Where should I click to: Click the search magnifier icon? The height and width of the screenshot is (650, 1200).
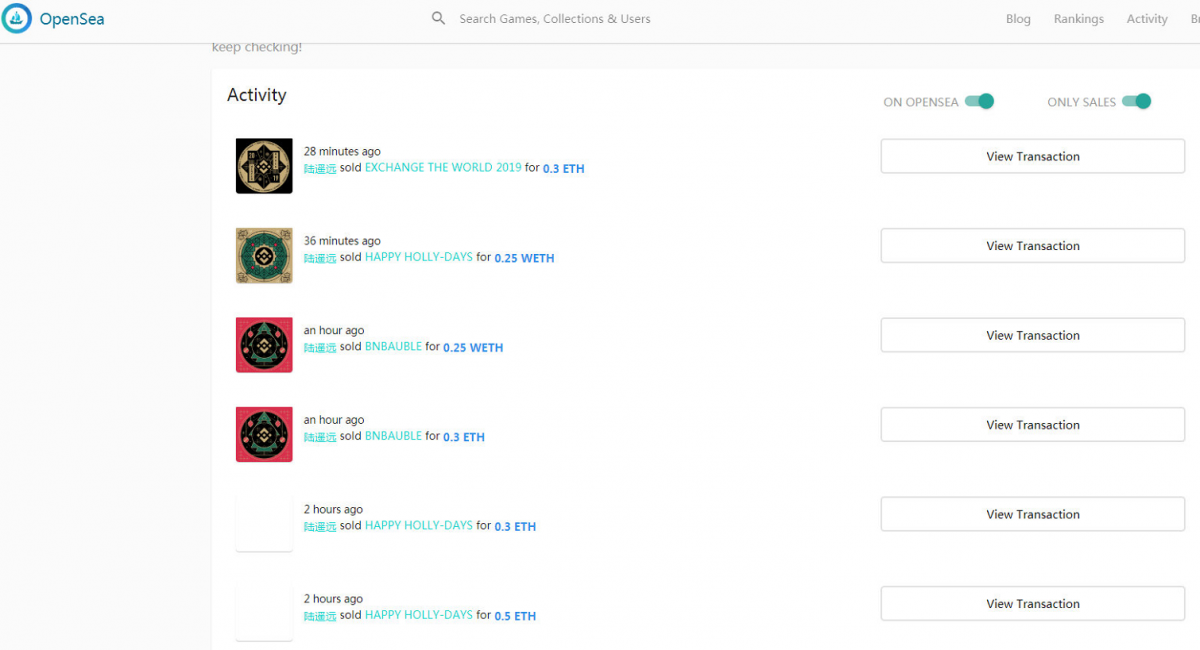[438, 18]
